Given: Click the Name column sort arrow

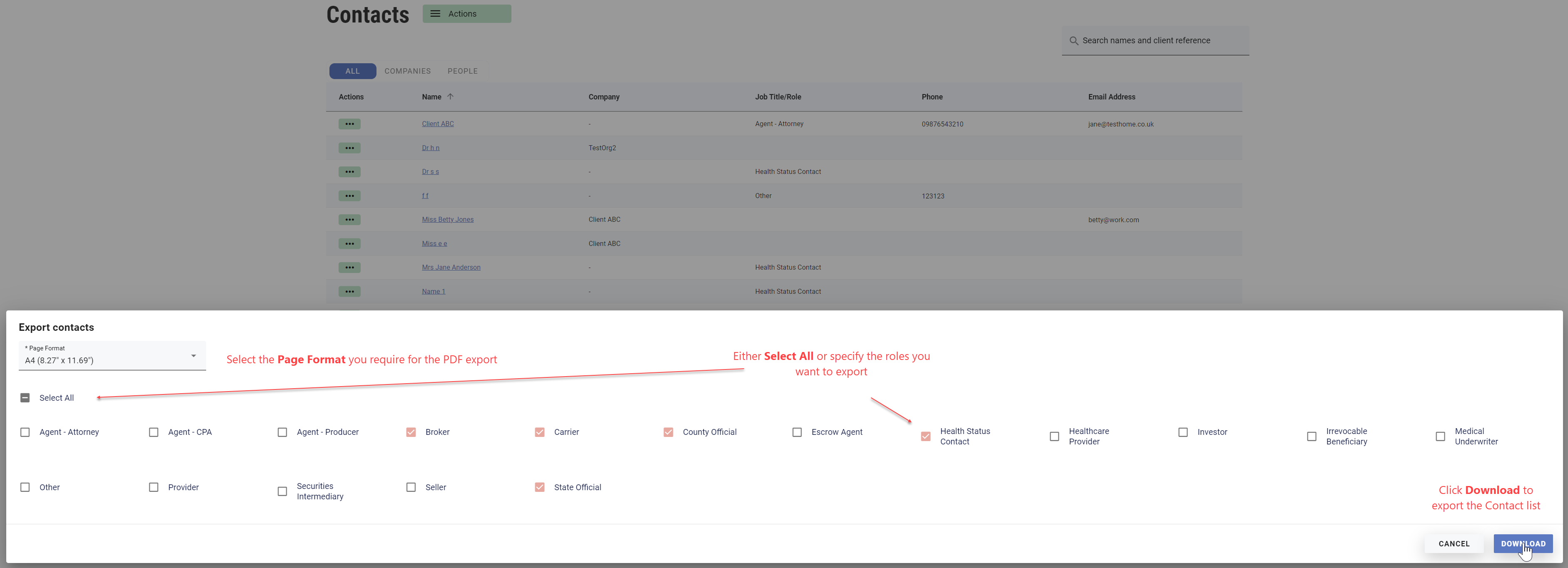Looking at the screenshot, I should [451, 97].
